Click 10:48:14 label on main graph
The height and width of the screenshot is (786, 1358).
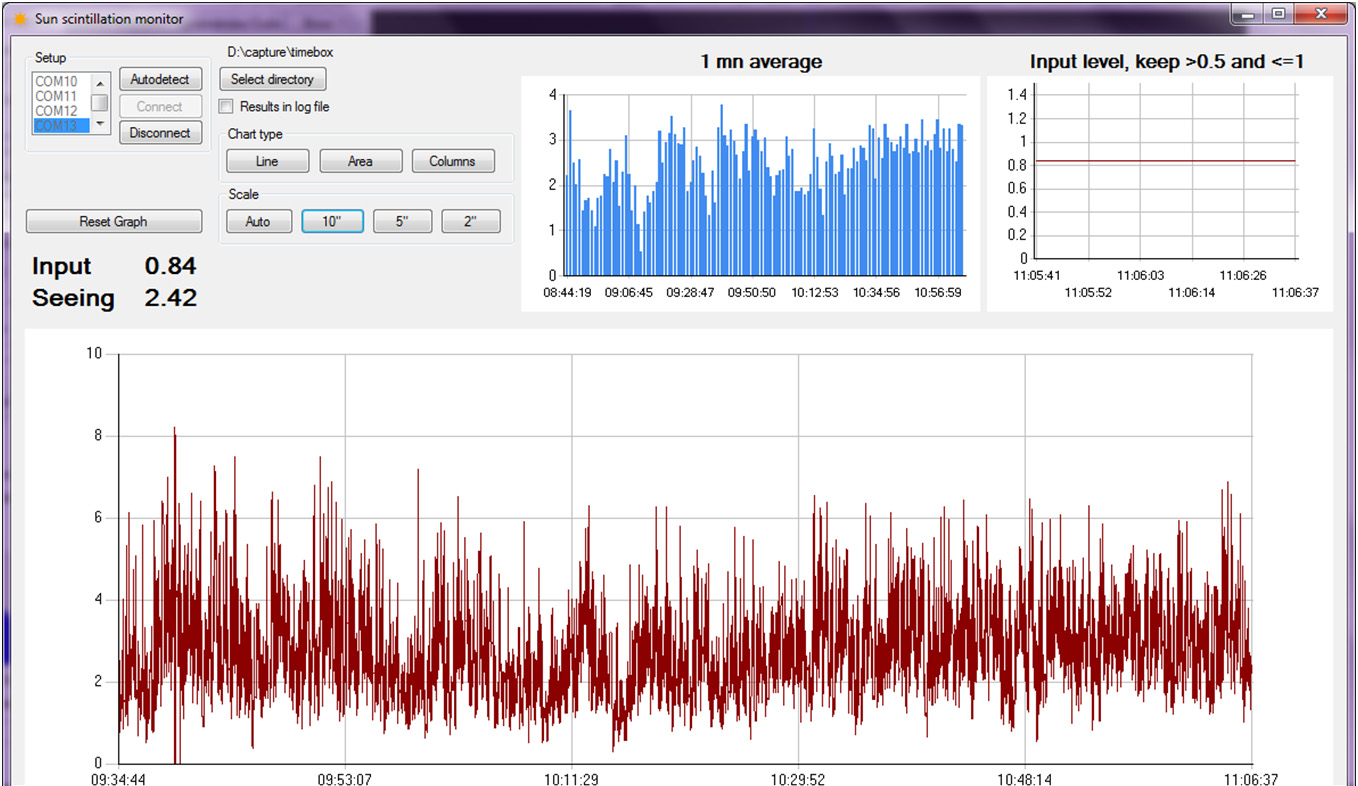pos(1025,779)
